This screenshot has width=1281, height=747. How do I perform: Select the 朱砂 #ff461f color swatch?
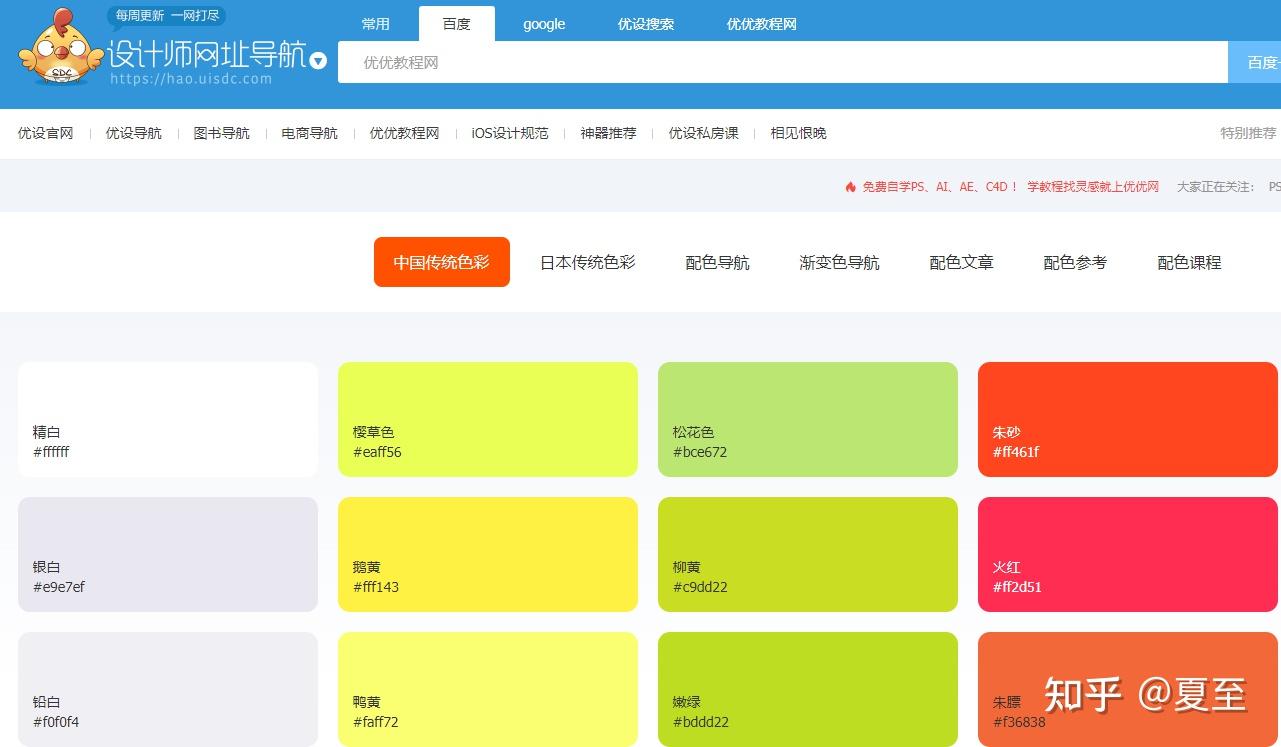(x=1127, y=418)
